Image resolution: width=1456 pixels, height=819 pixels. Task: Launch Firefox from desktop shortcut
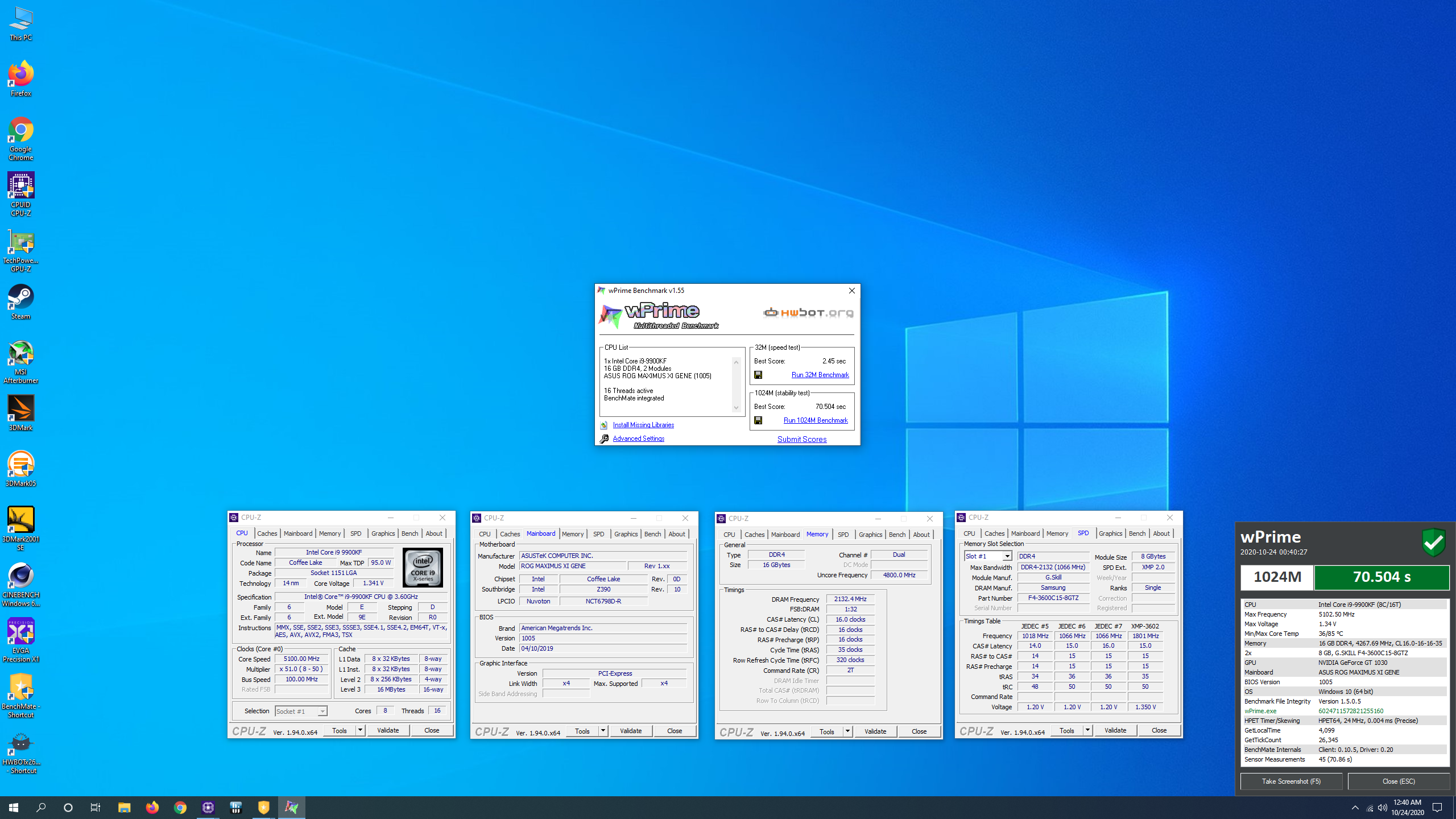click(20, 78)
